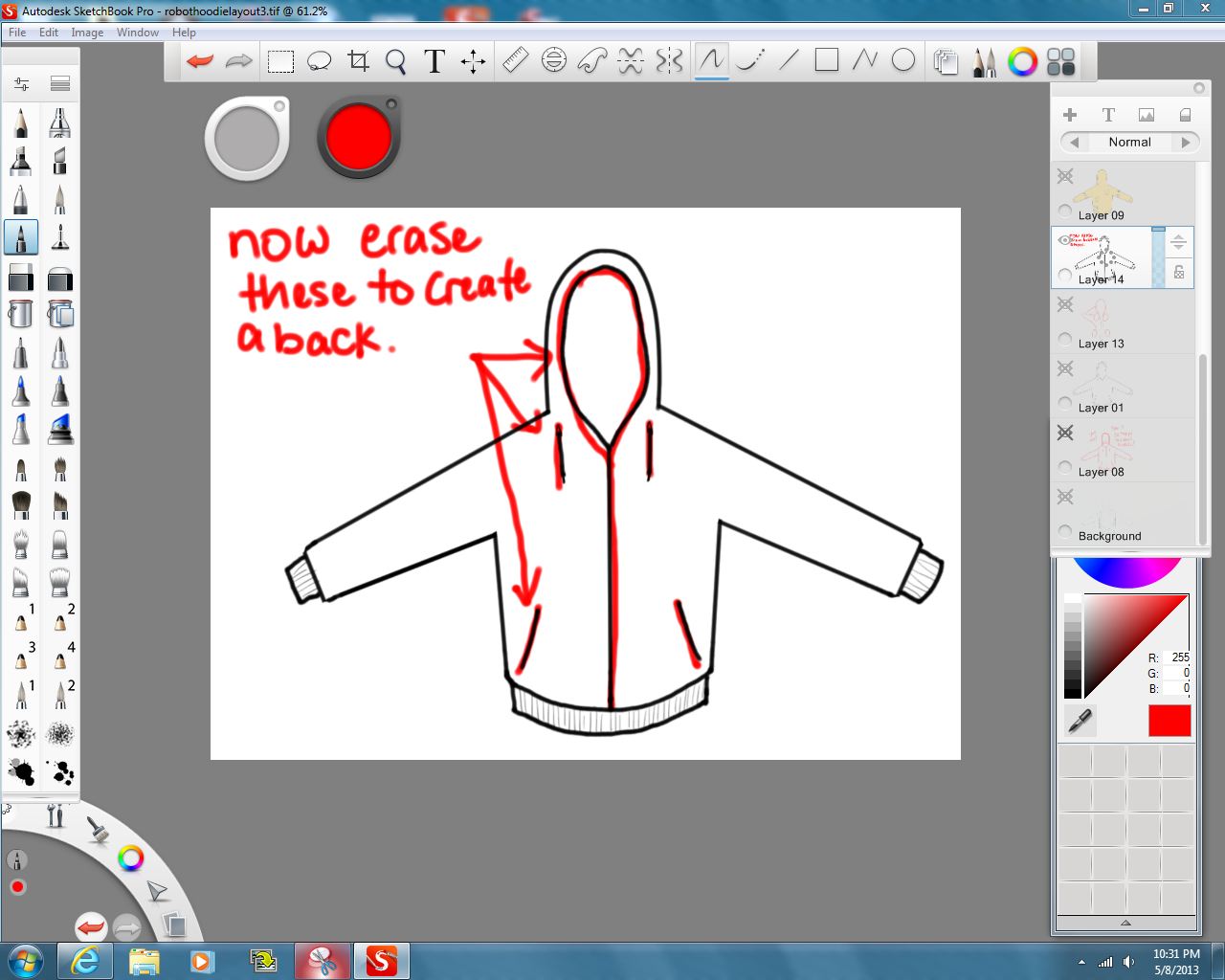
Task: Click the Undo arrow in the toolbar
Action: (x=198, y=60)
